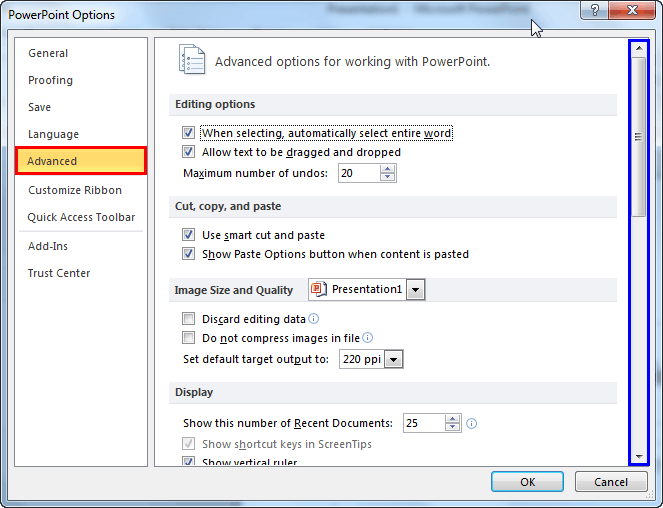Open the Presentation1 dropdown arrow
The image size is (663, 508).
(415, 290)
